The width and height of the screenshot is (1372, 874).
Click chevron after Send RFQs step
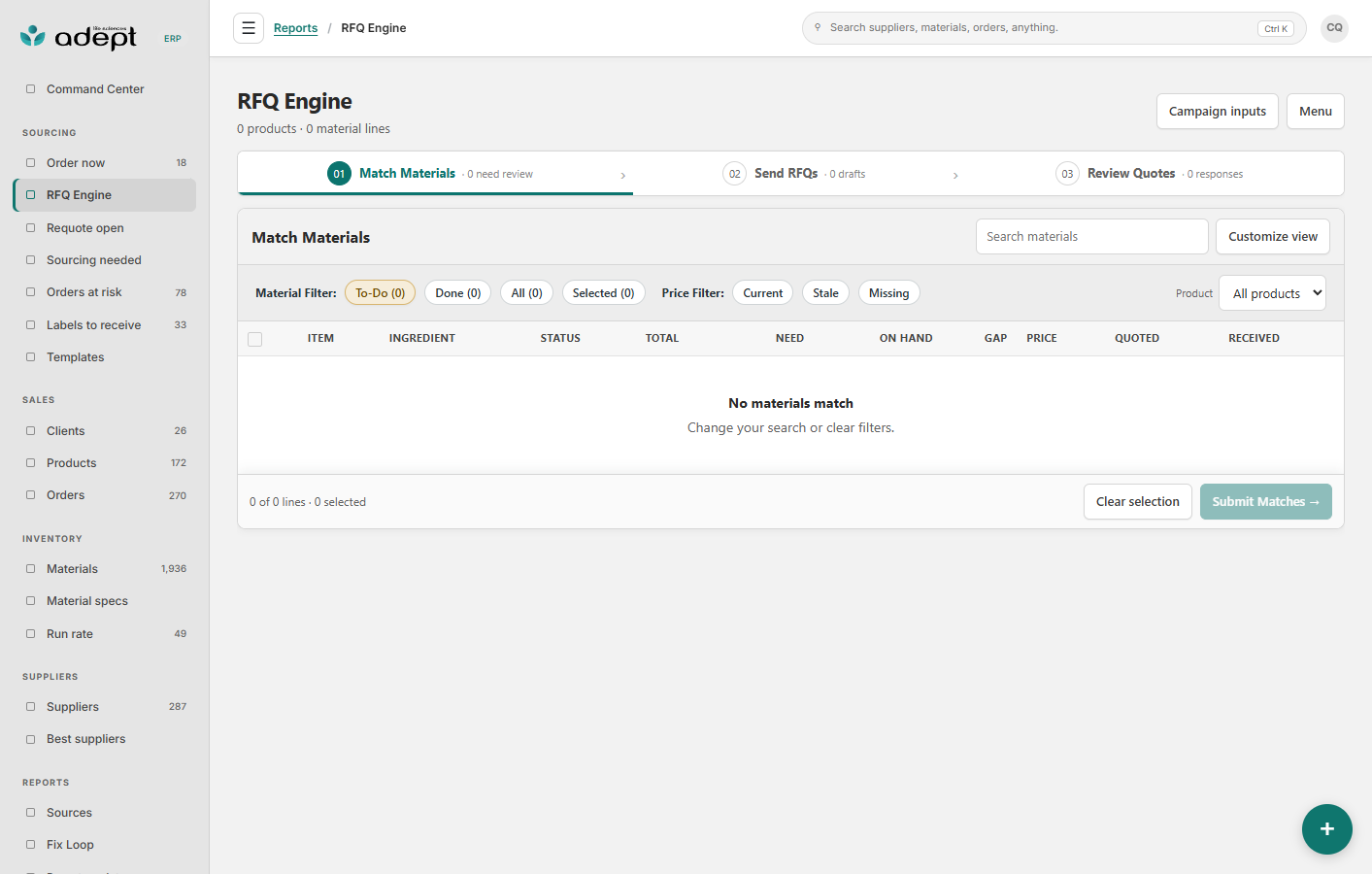[955, 176]
